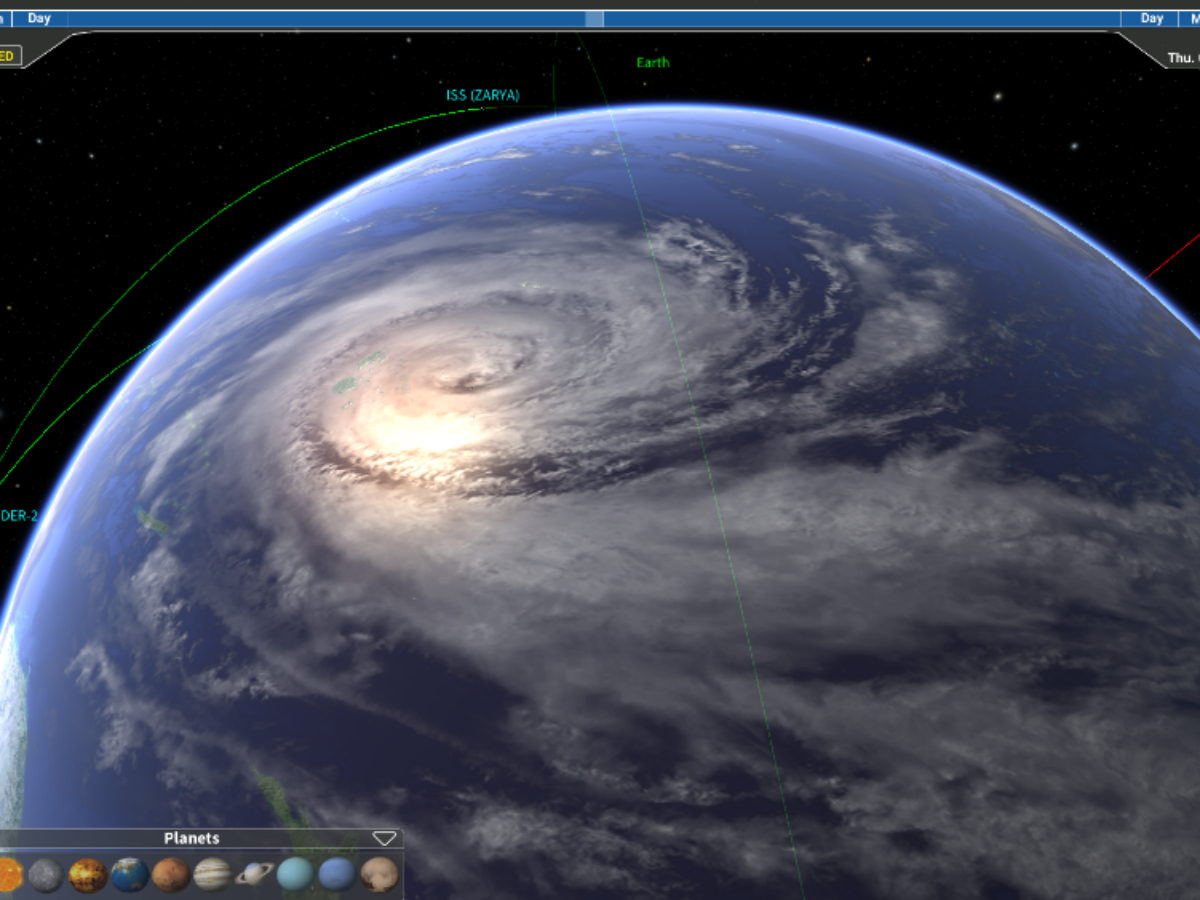
Task: Select the Pluto icon
Action: (379, 874)
